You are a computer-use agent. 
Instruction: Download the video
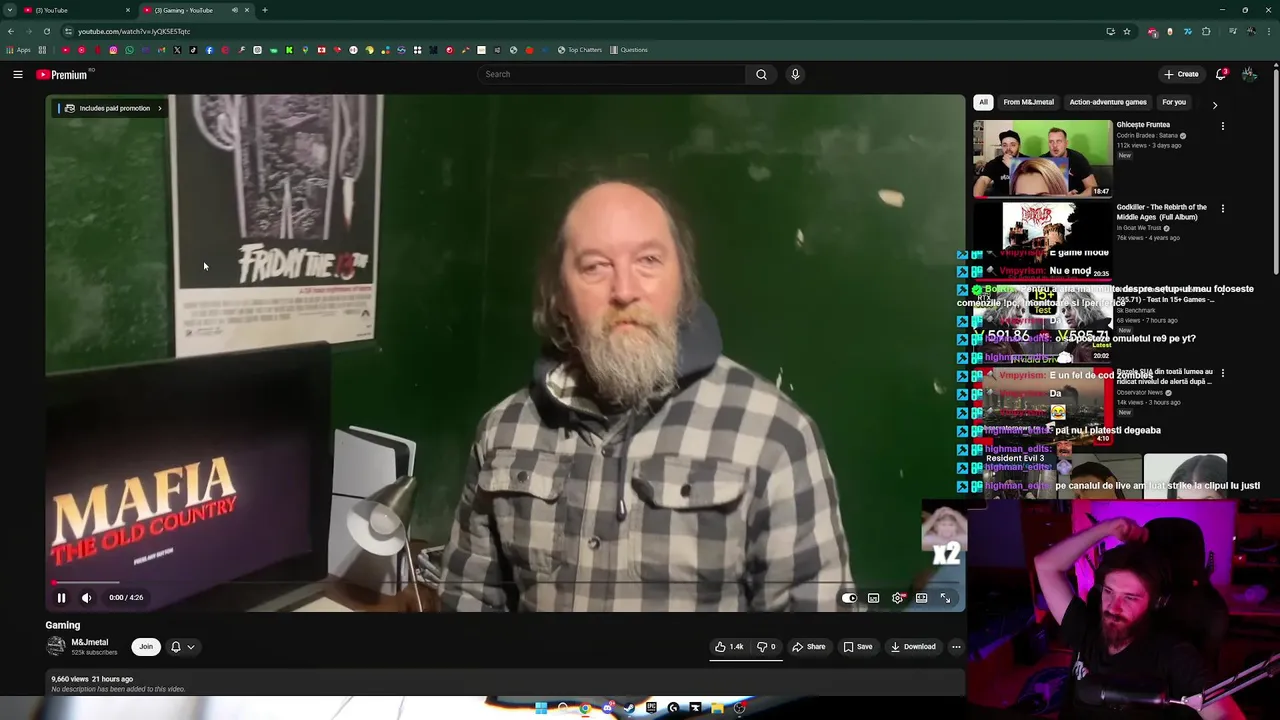[x=913, y=647]
